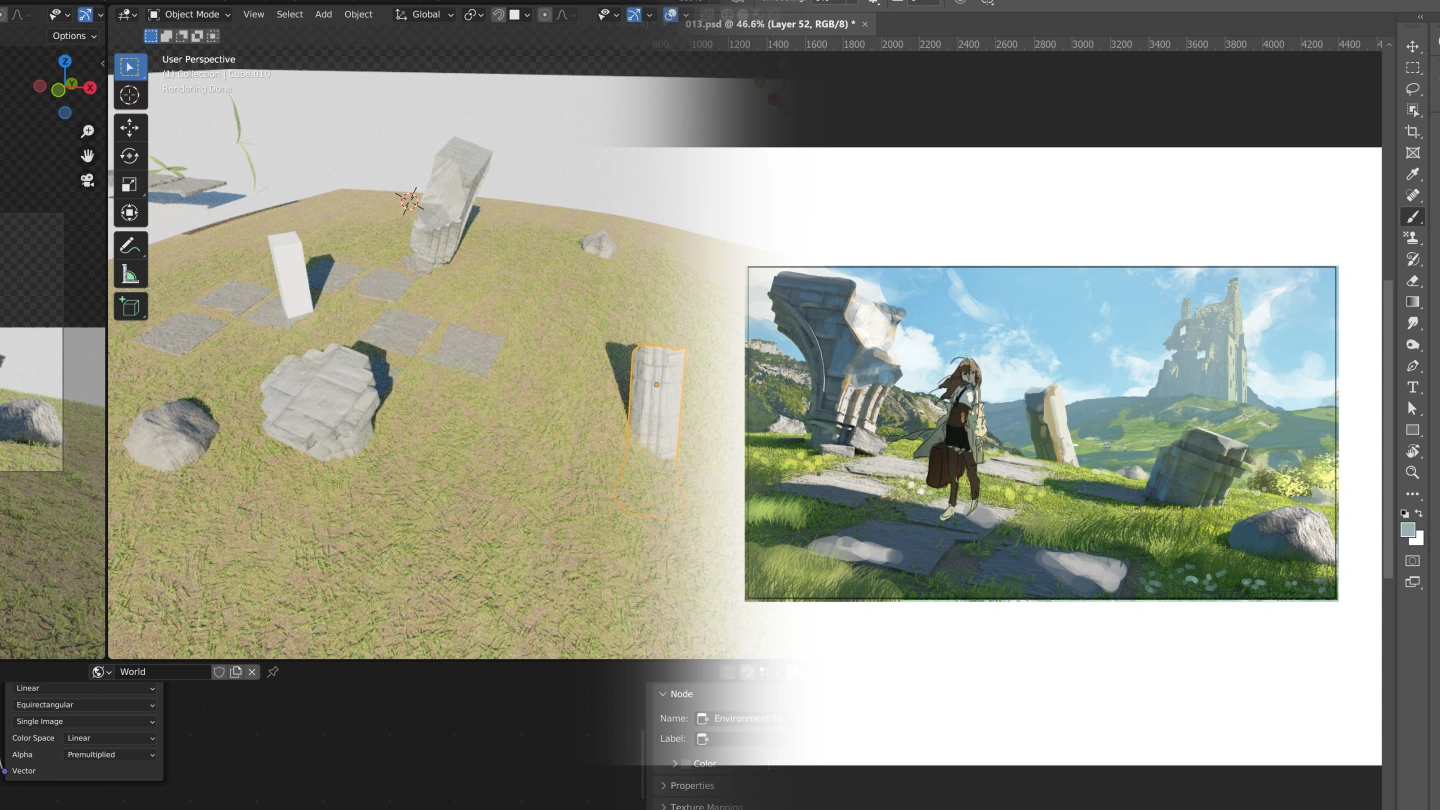
Task: Choose the Type tool in Photoshop's toolbar
Action: (x=1413, y=387)
